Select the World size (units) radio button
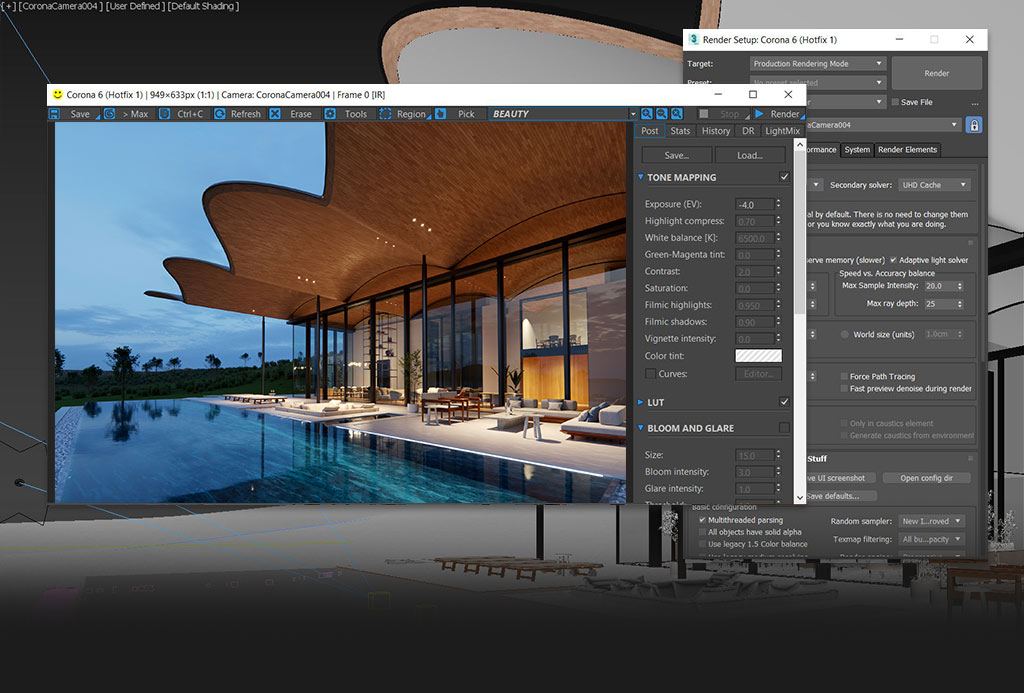This screenshot has height=693, width=1024. [x=844, y=334]
